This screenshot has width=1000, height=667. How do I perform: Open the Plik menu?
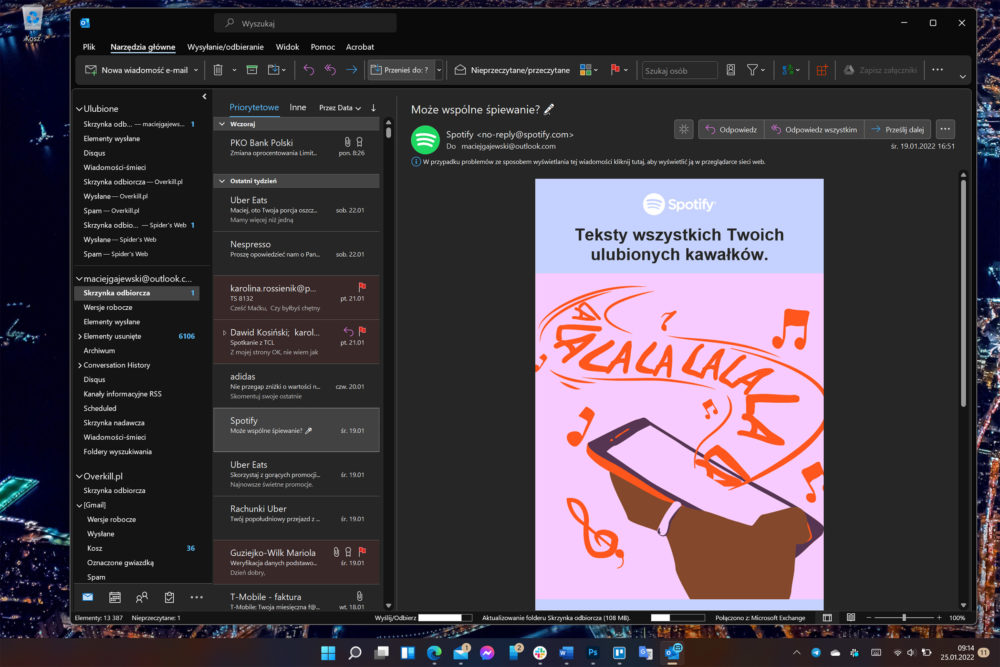[x=89, y=47]
